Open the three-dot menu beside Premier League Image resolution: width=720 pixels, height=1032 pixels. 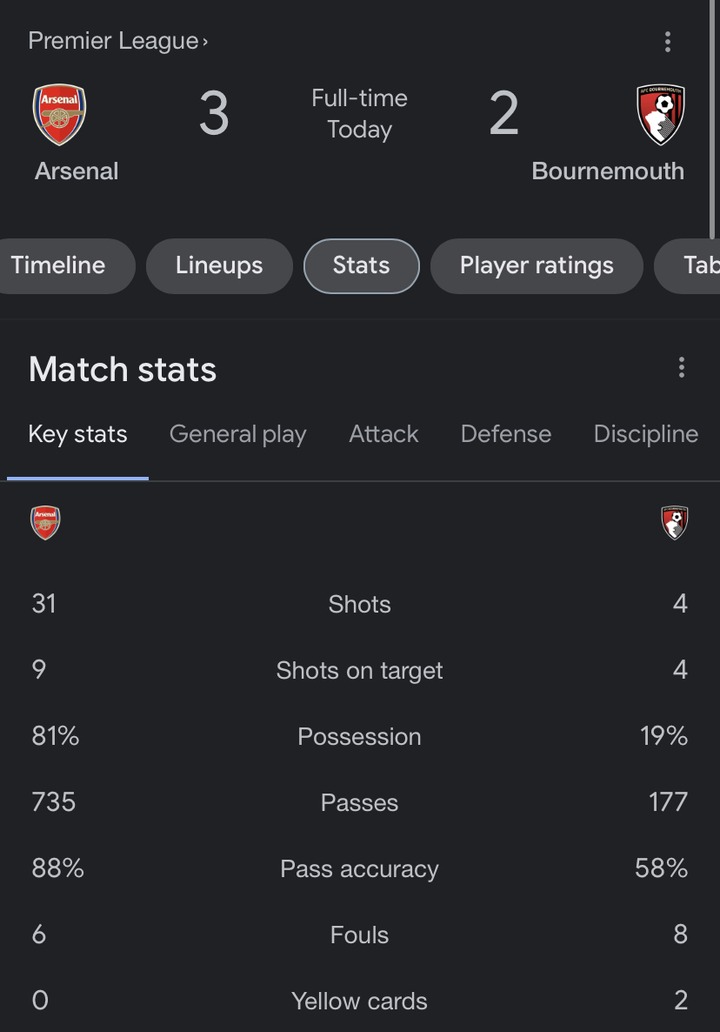[x=667, y=41]
